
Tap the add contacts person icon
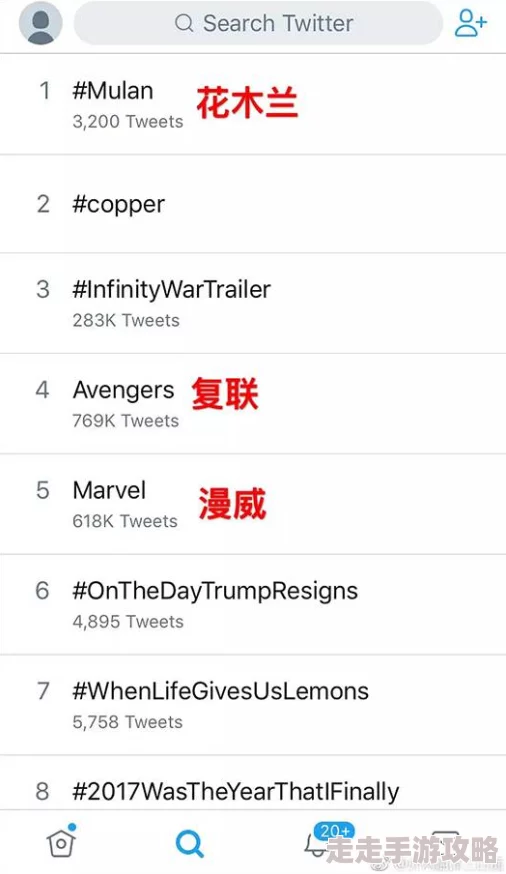(x=470, y=23)
